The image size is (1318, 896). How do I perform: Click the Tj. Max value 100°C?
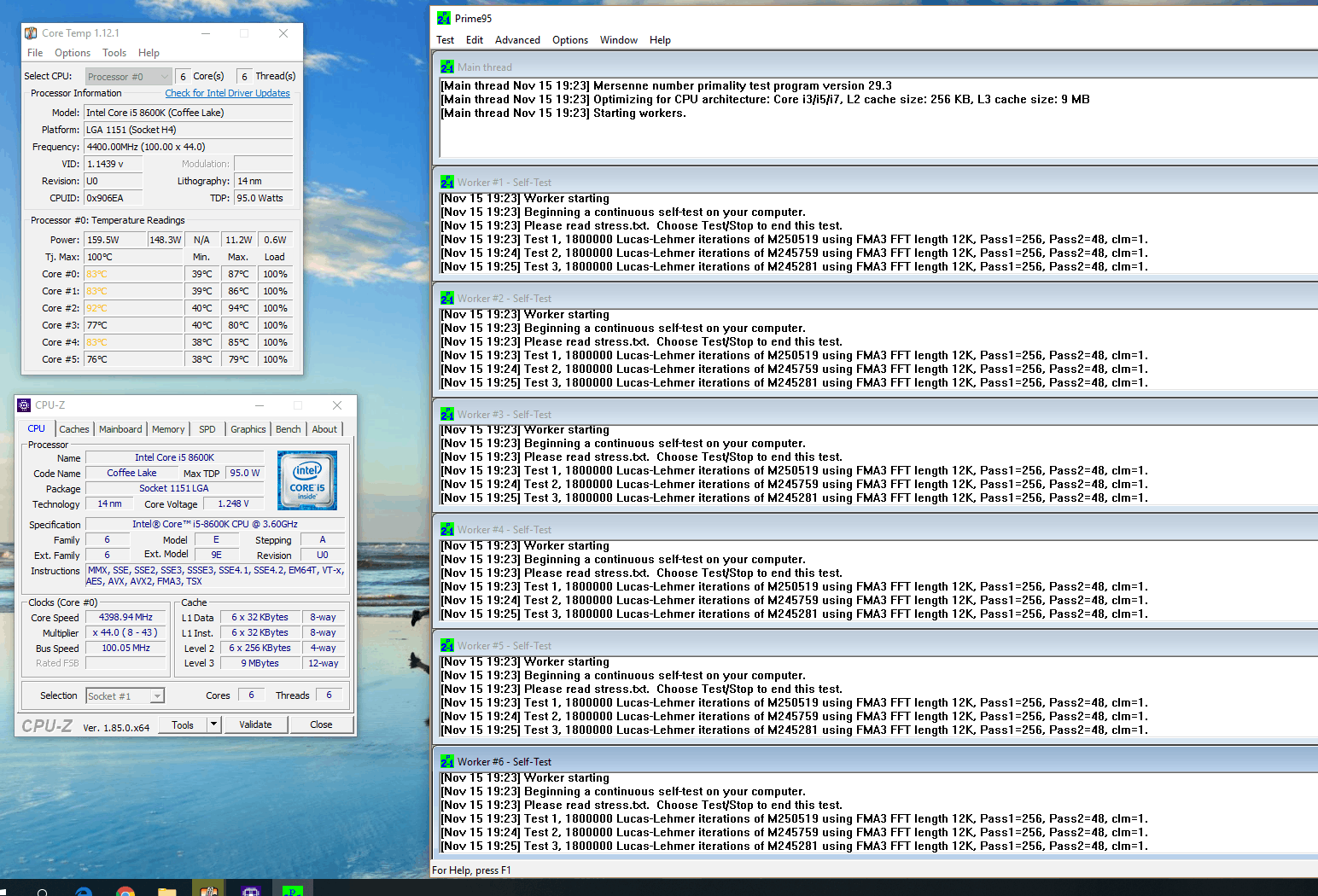(134, 257)
